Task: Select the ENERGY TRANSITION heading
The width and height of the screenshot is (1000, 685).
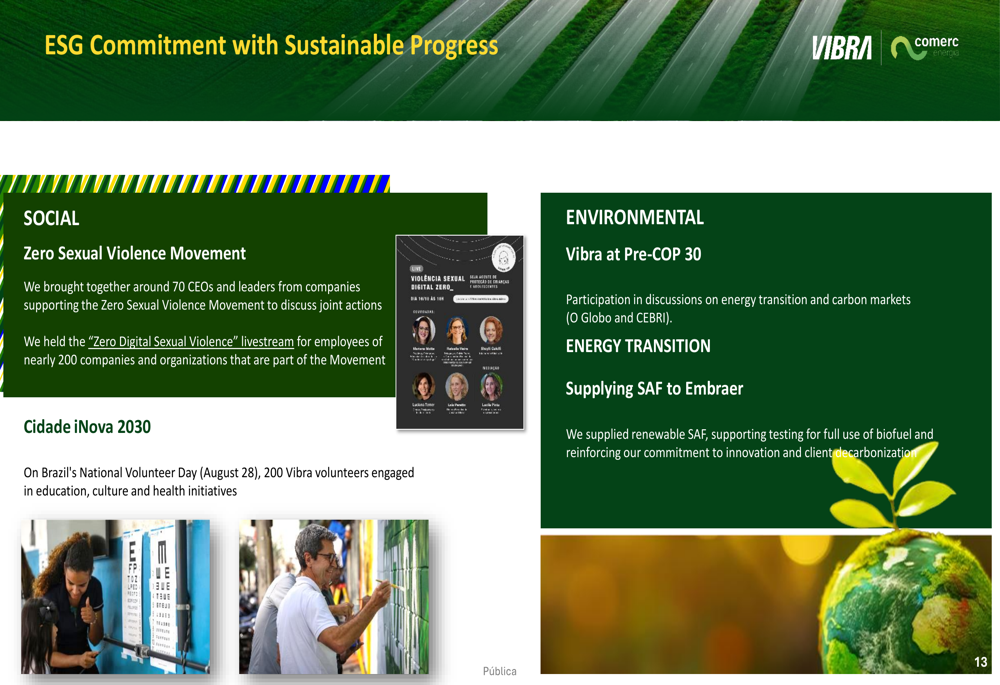Action: tap(638, 346)
